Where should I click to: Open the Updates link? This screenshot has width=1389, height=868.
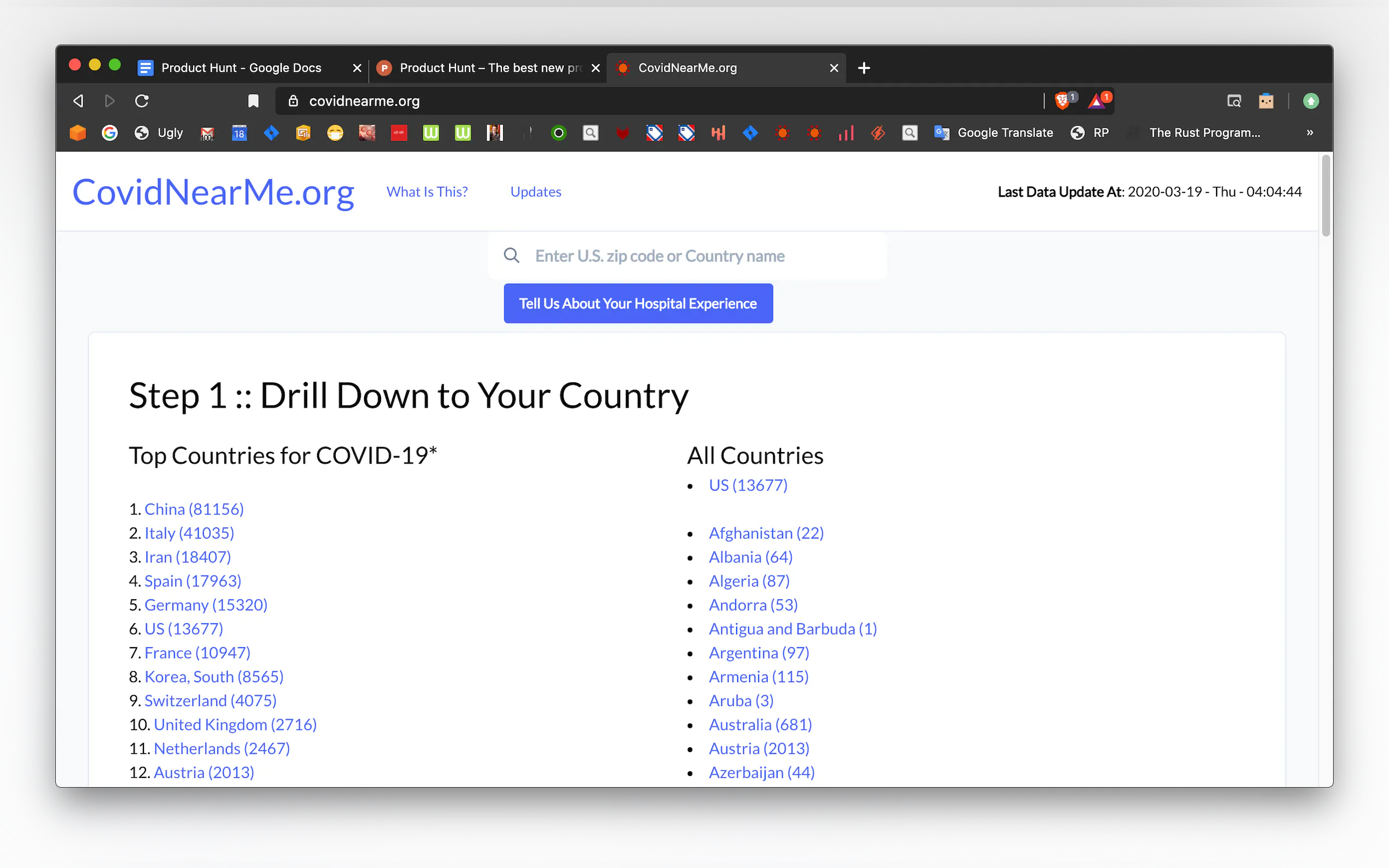tap(535, 192)
